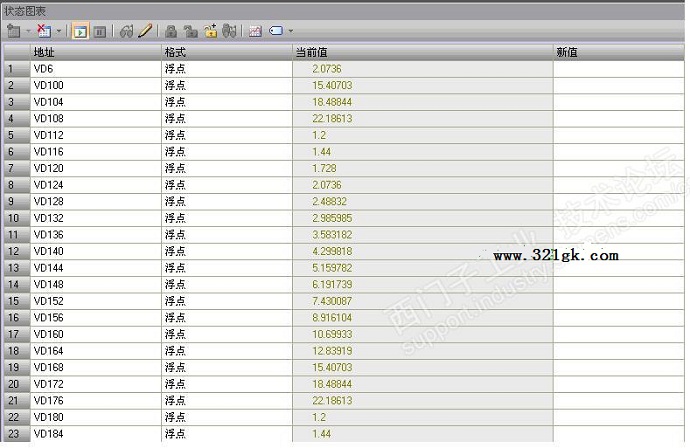Click the pencil icon to write all values

click(x=145, y=31)
